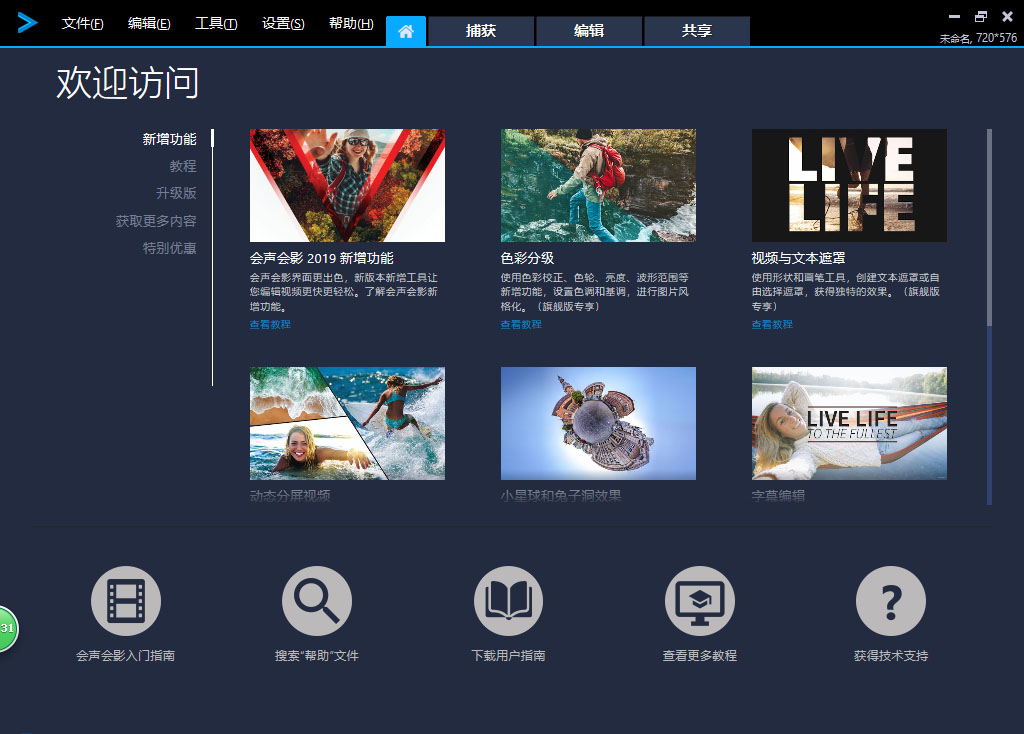
Task: Open the 帮助(H) menu
Action: 351,24
